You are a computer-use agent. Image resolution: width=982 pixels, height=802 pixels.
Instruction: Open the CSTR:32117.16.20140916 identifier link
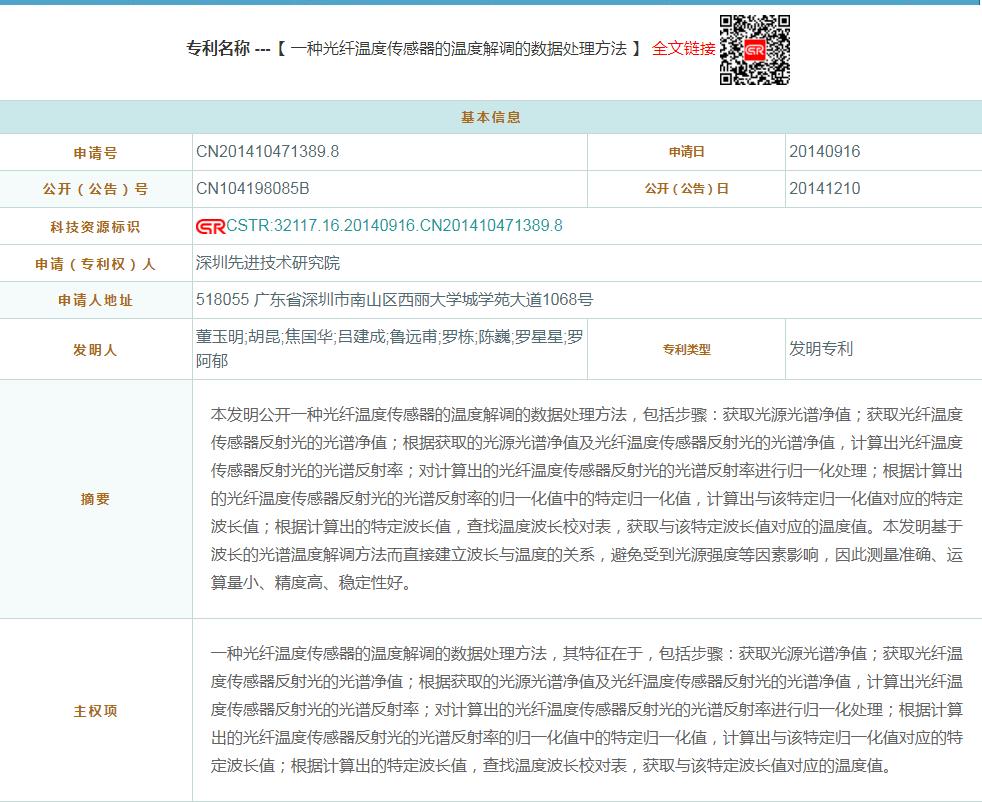[x=394, y=226]
